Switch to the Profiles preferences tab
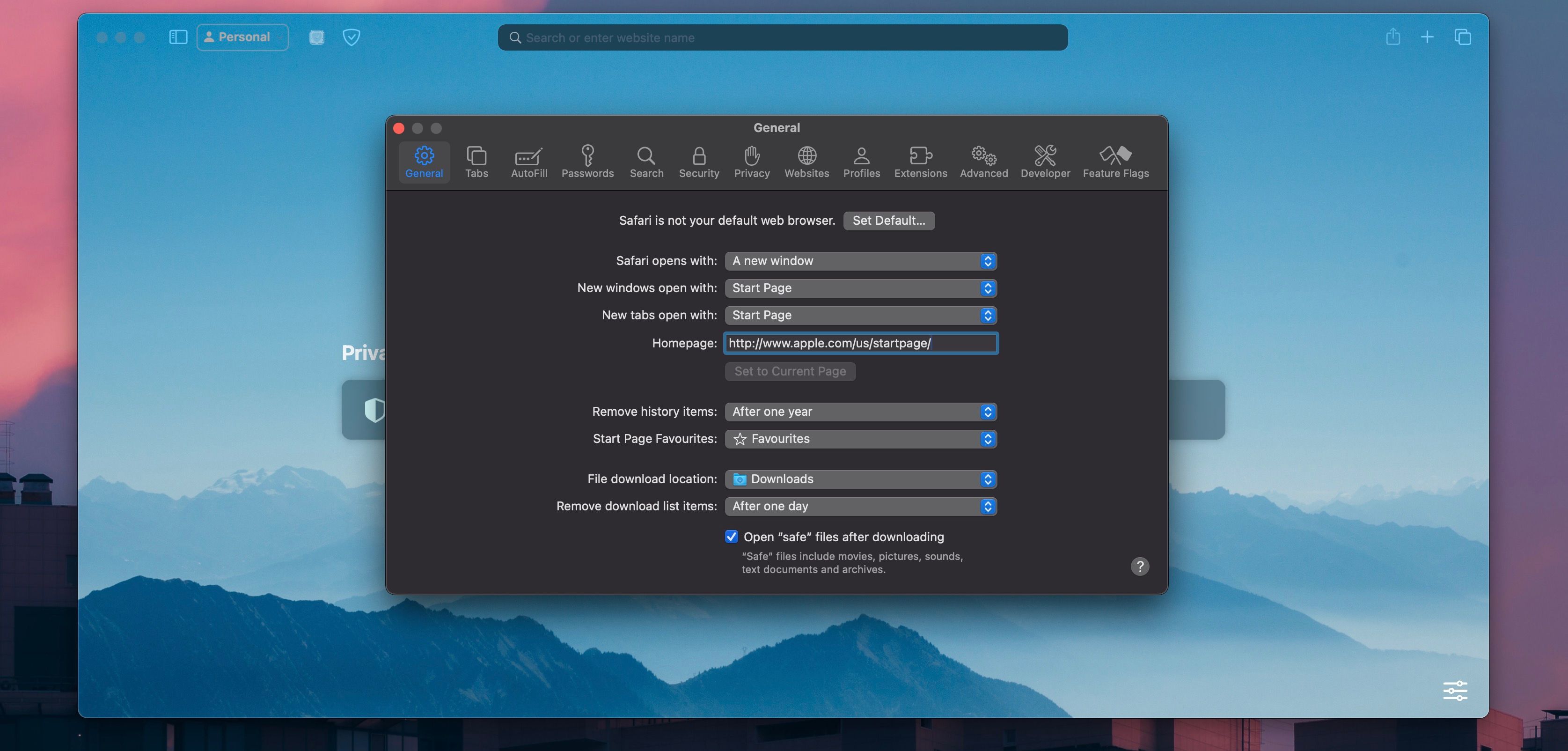This screenshot has width=1568, height=751. pos(861,162)
